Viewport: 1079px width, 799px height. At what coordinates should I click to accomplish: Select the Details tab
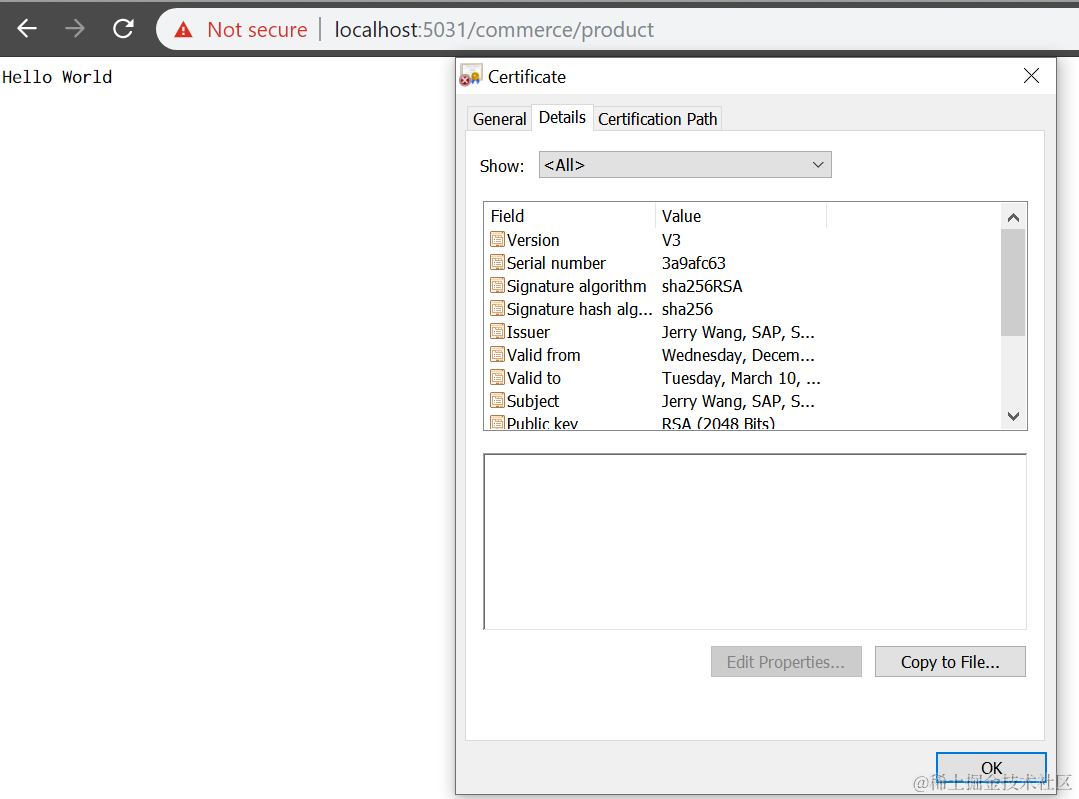pyautogui.click(x=562, y=118)
